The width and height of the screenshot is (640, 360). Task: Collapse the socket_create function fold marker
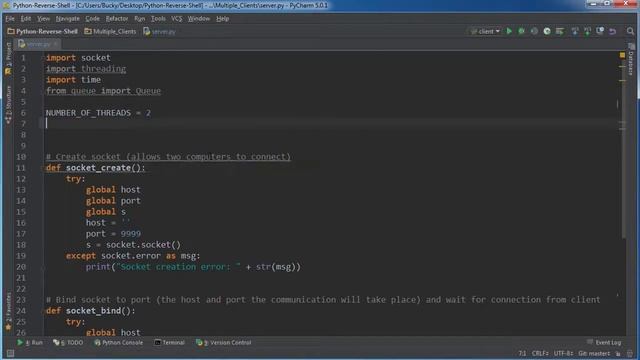pos(43,168)
